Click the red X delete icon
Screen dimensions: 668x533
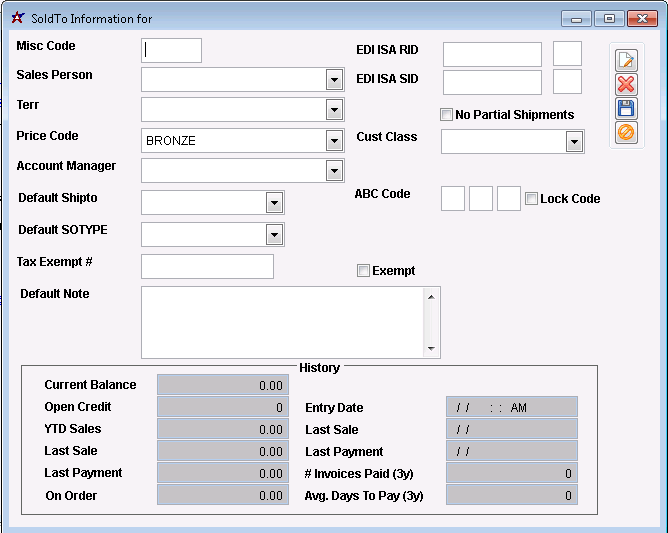click(x=626, y=84)
